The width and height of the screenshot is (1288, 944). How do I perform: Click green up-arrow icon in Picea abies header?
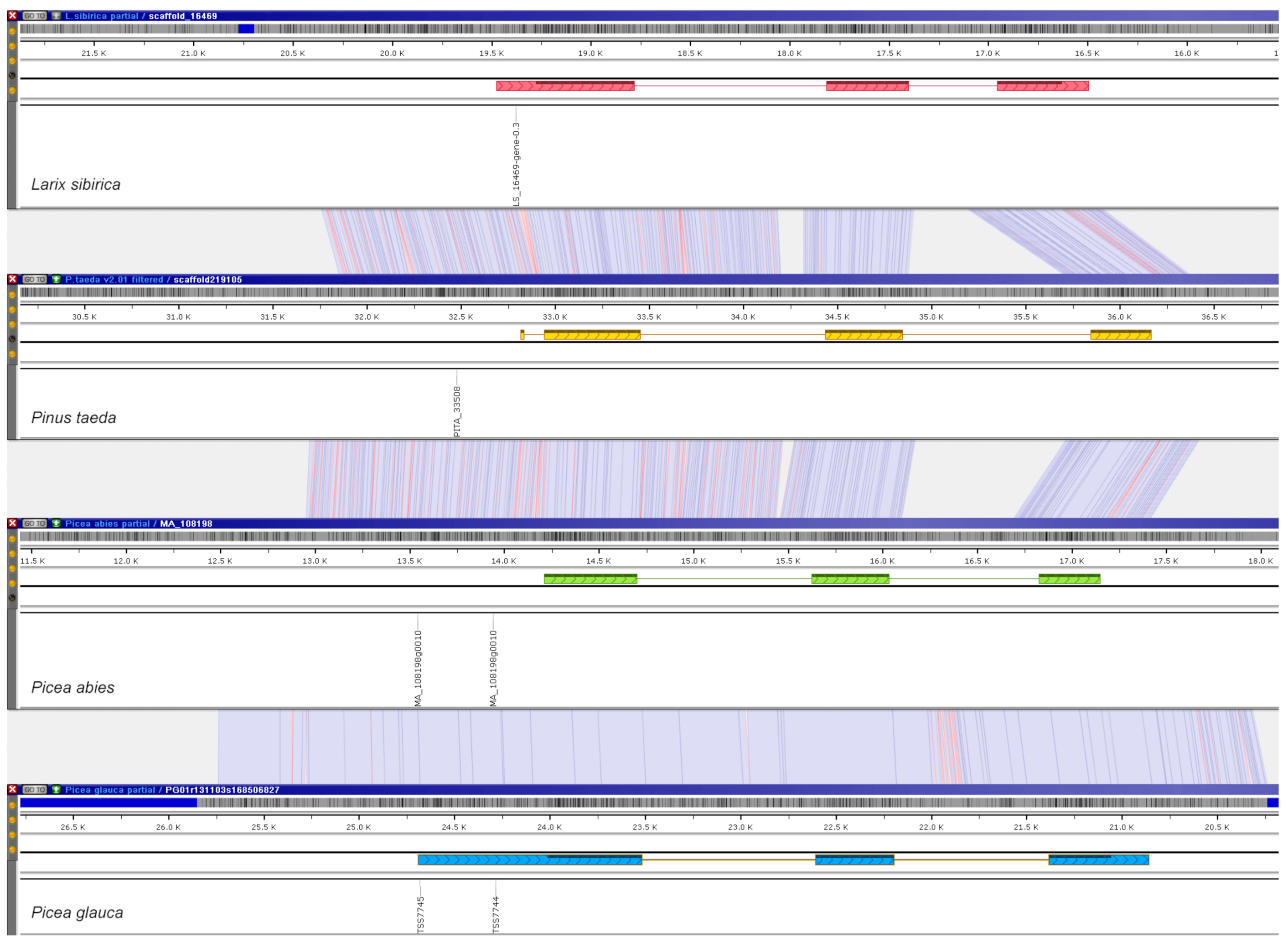[56, 524]
